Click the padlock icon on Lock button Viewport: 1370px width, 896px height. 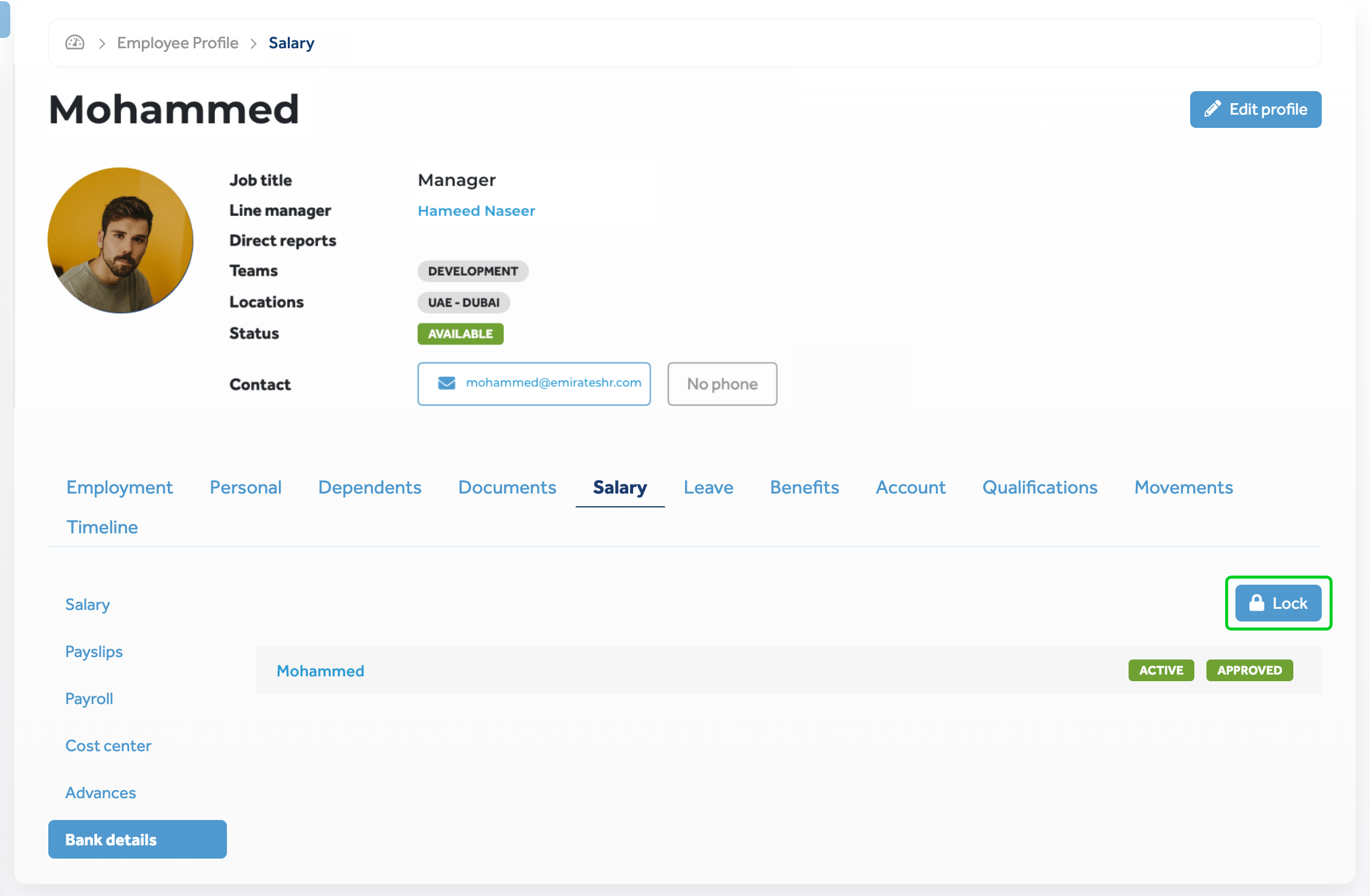pyautogui.click(x=1257, y=603)
